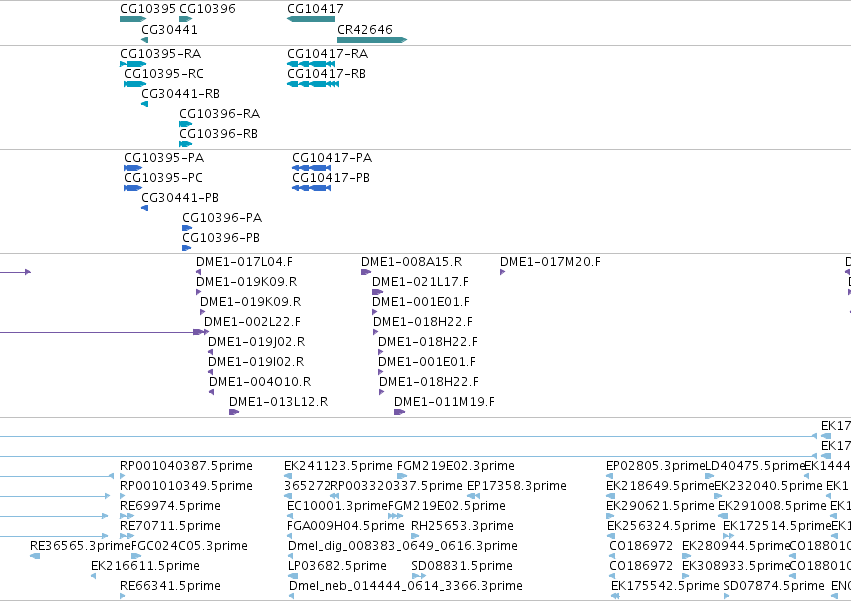This screenshot has height=601, width=851.
Task: Click EST EK172514.5prime
Action: 728,536
